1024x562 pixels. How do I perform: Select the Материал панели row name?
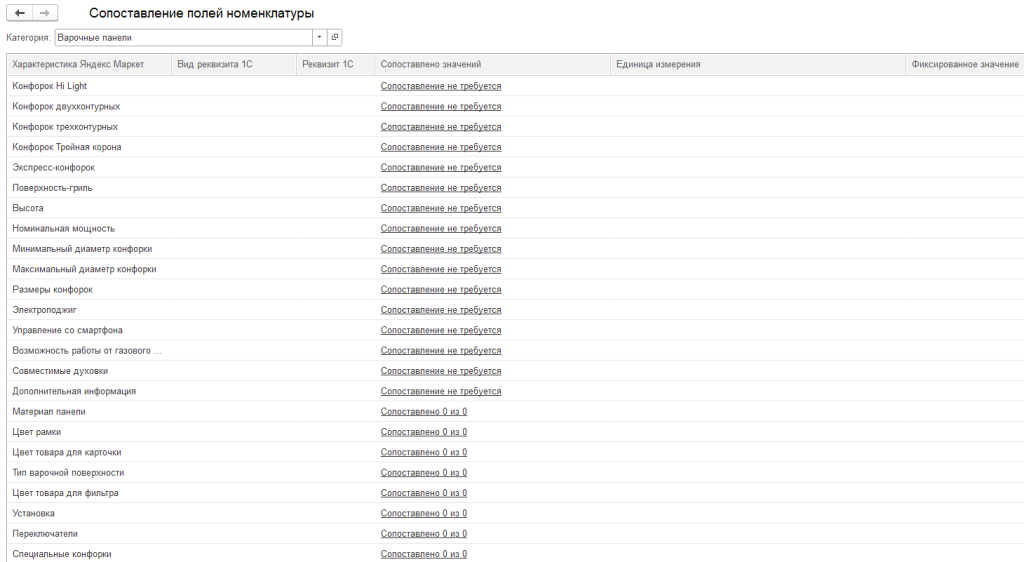49,412
